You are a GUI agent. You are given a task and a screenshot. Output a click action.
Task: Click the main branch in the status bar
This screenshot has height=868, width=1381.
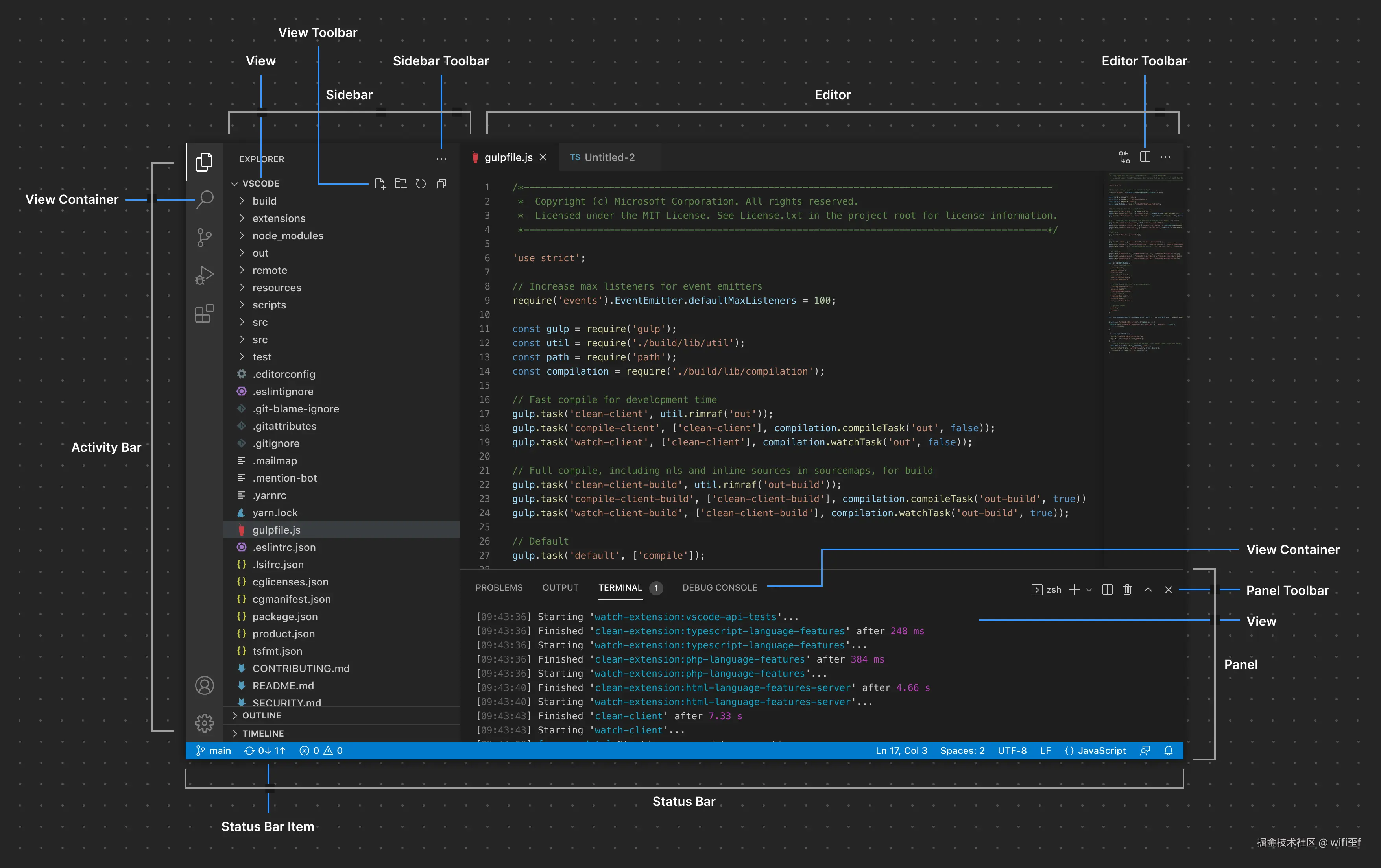coord(213,750)
